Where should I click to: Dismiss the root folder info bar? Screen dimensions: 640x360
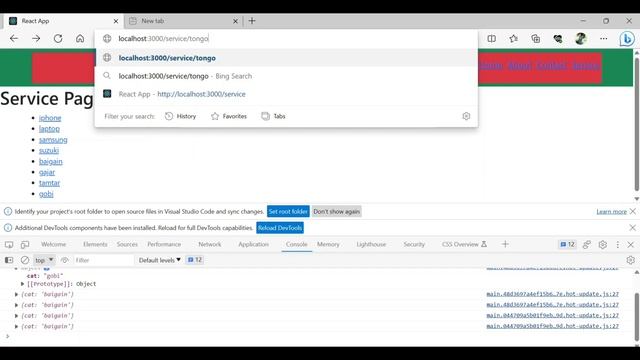pyautogui.click(x=633, y=211)
